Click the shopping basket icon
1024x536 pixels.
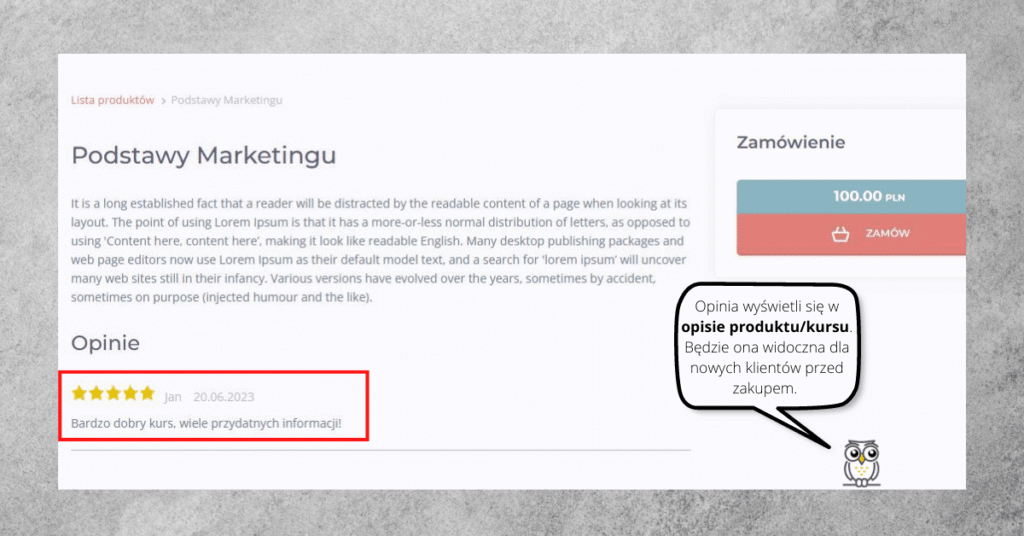tap(840, 234)
